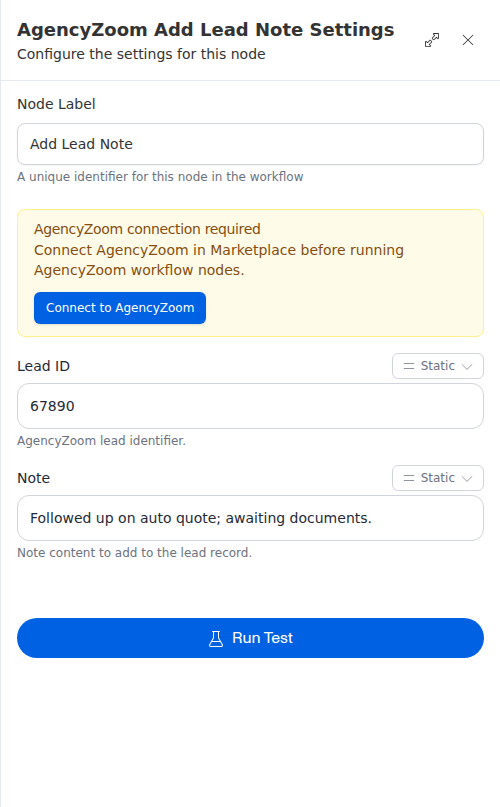
Task: Click the 'Lead ID' field label
Action: pos(43,366)
